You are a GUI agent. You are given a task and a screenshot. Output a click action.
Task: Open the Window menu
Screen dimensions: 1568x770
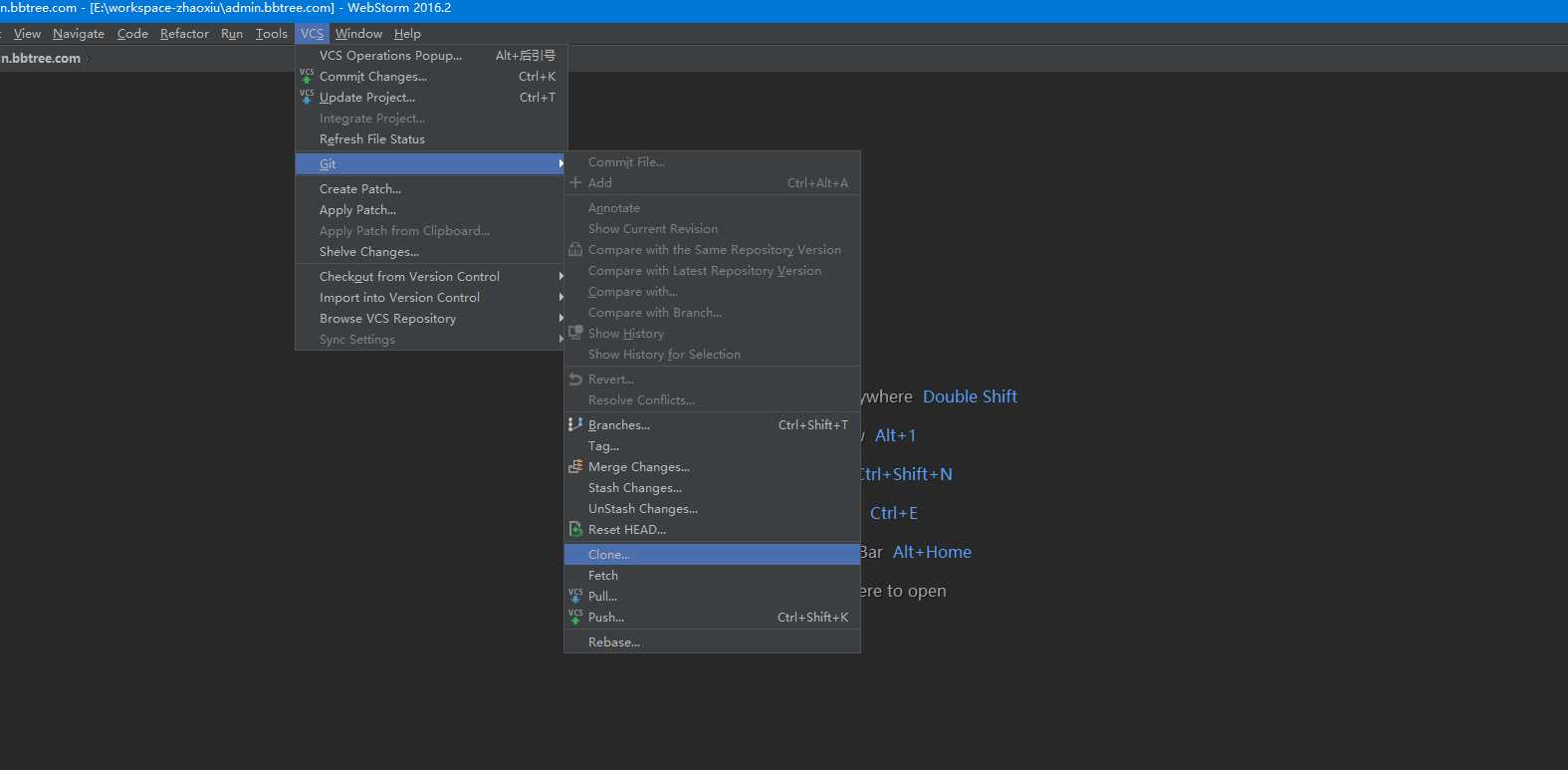pos(358,34)
